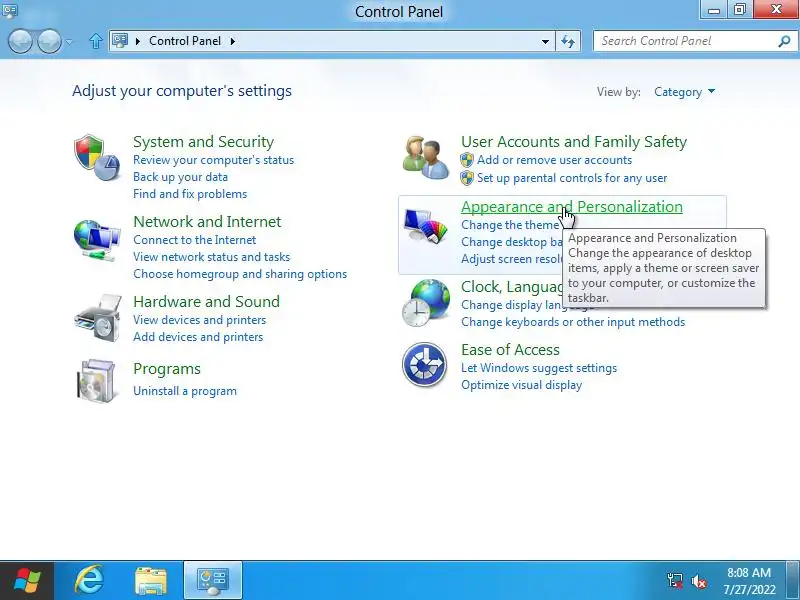Open User Accounts and Family Safety
Screen dimensions: 800x600
point(574,141)
